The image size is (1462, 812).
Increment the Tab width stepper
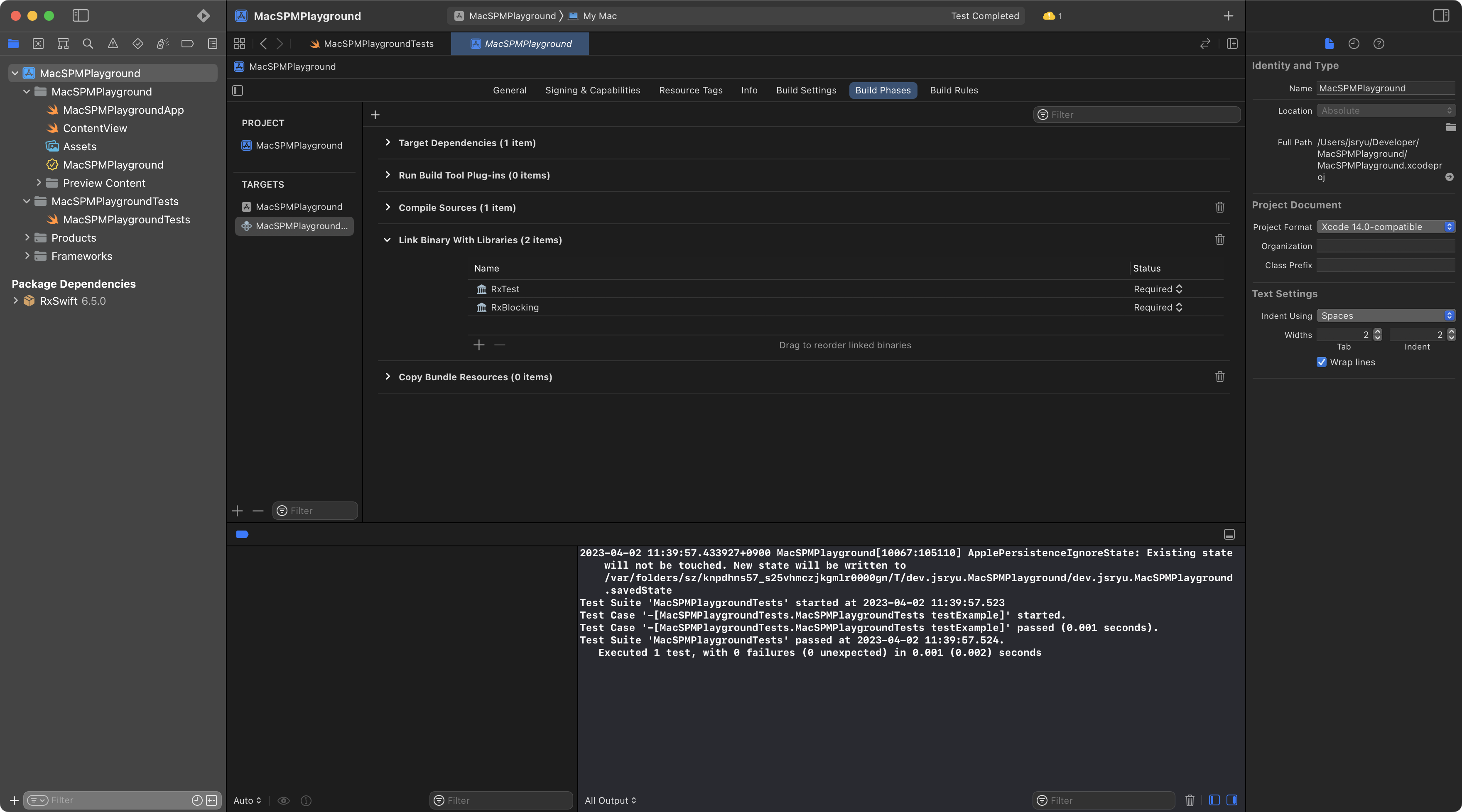(1377, 331)
